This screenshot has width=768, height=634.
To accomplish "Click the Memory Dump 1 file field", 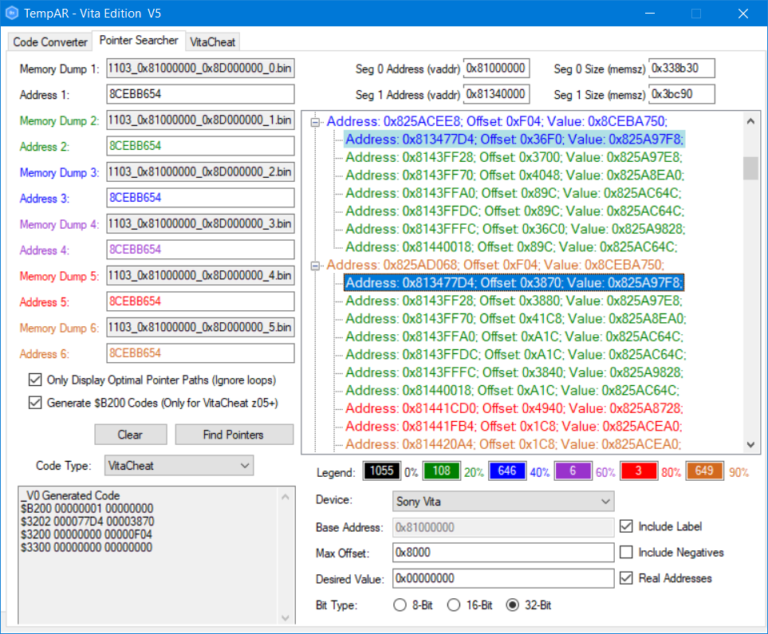I will coord(200,68).
